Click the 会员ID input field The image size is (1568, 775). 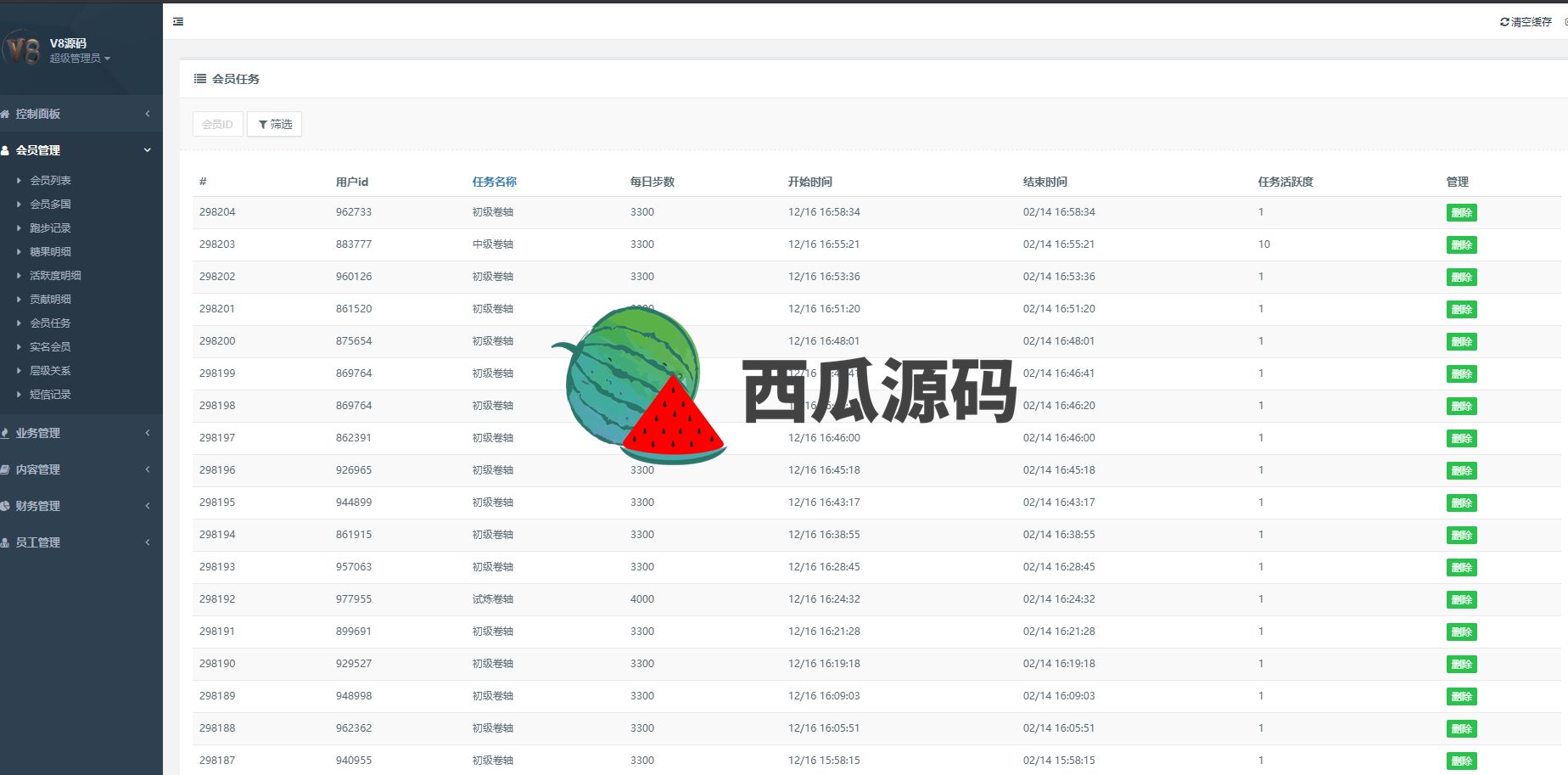coord(218,124)
